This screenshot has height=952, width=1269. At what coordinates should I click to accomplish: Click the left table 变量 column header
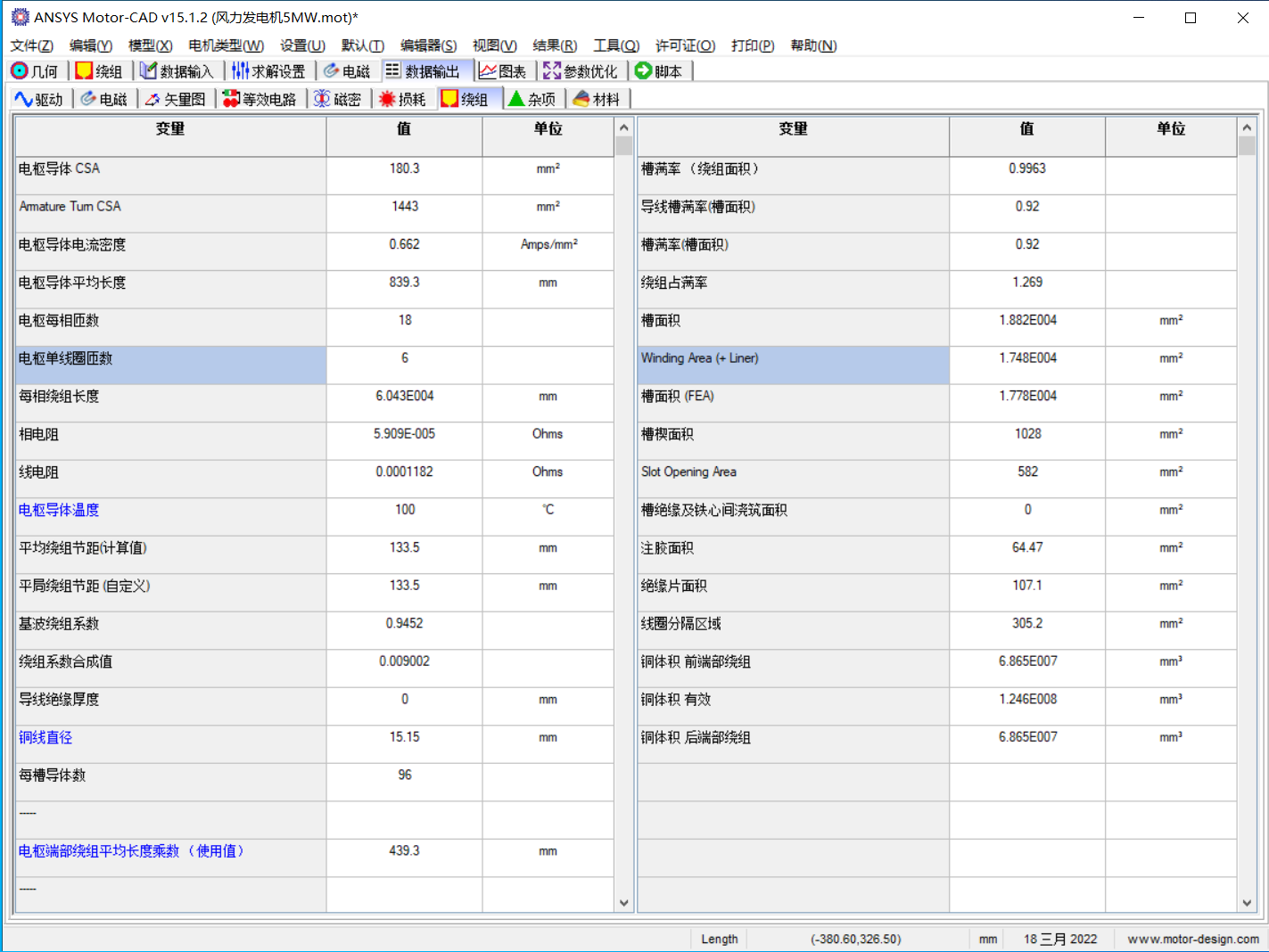(x=170, y=137)
